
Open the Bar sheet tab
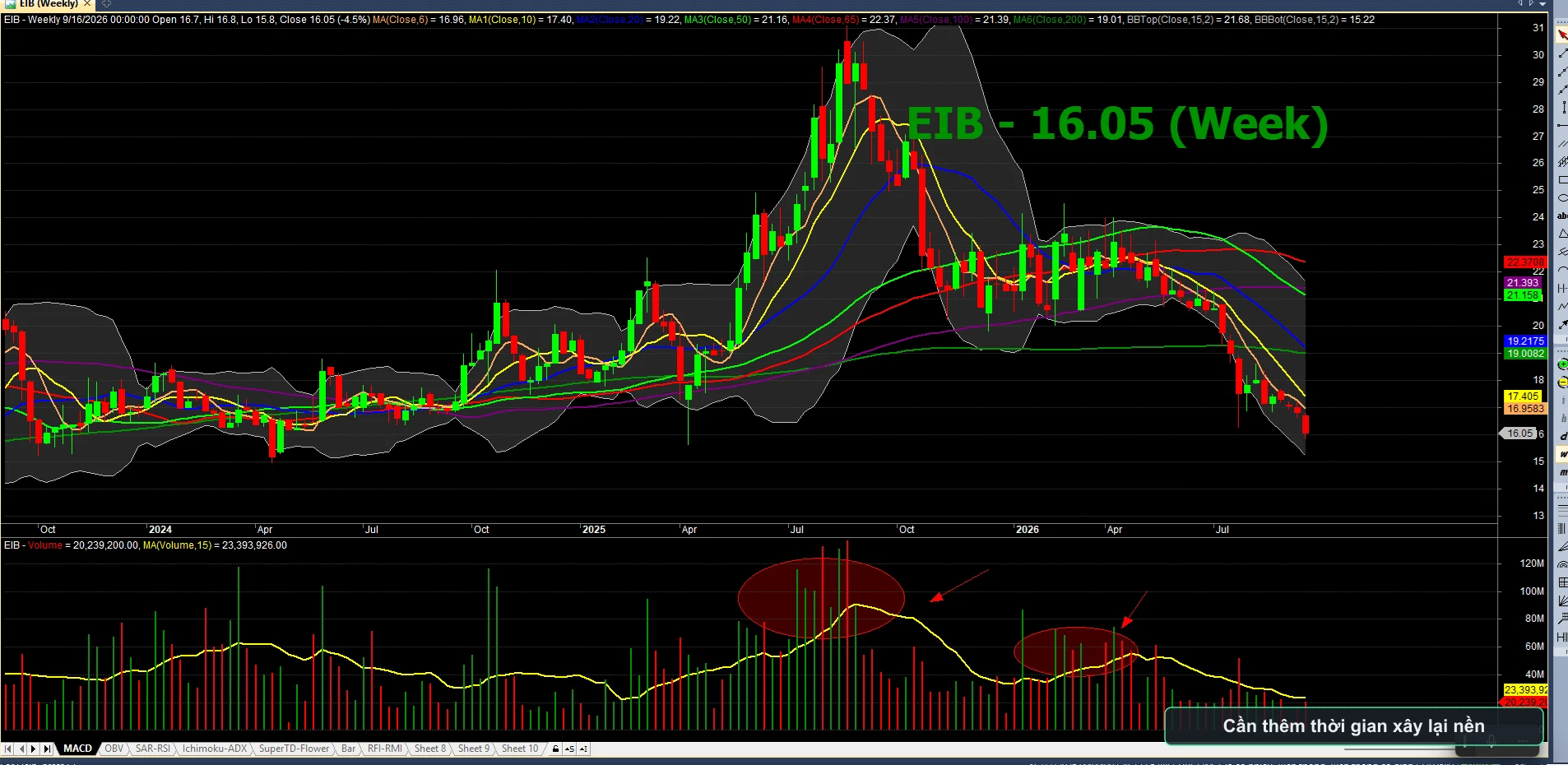tap(349, 749)
